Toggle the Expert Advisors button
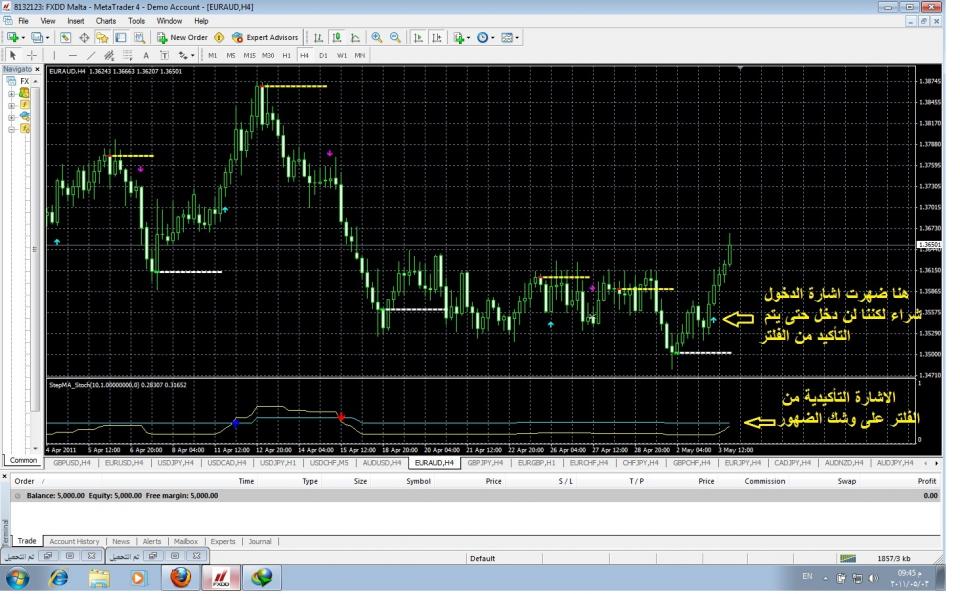 [x=265, y=37]
